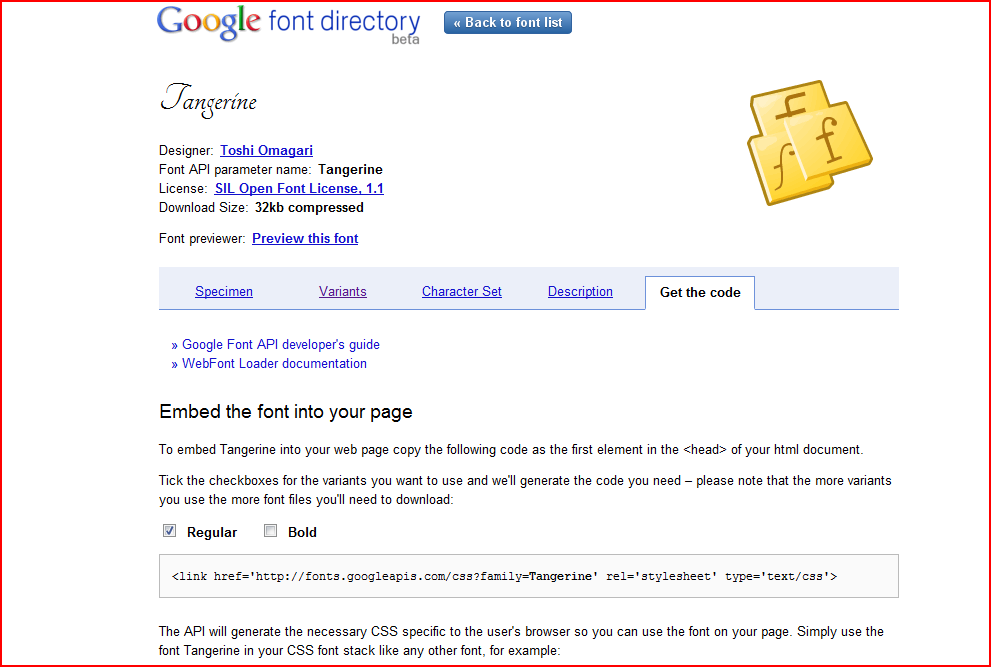Open the SIL Open Font License link
991x667 pixels.
pos(299,188)
